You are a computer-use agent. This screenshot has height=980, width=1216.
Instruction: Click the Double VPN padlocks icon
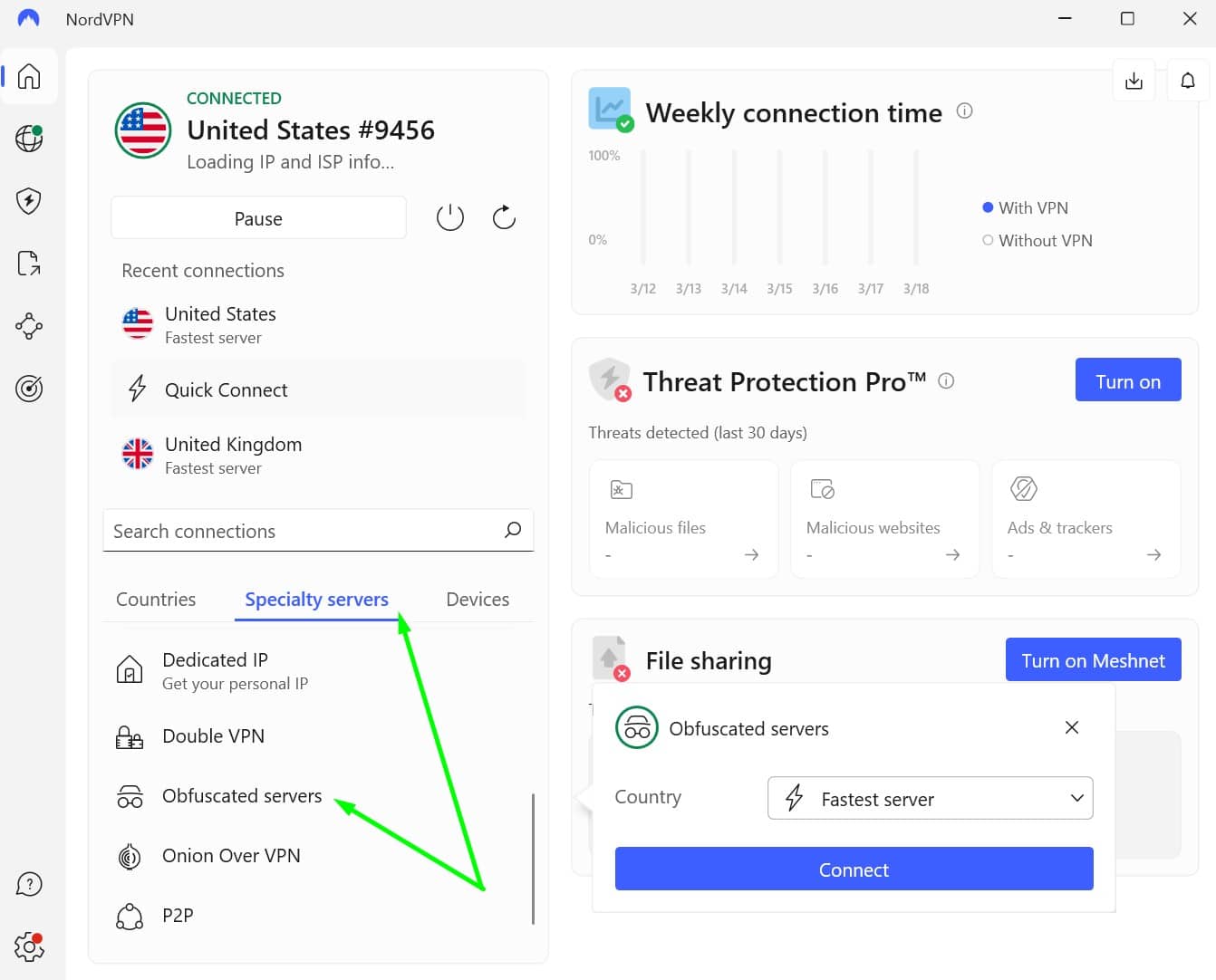point(130,737)
